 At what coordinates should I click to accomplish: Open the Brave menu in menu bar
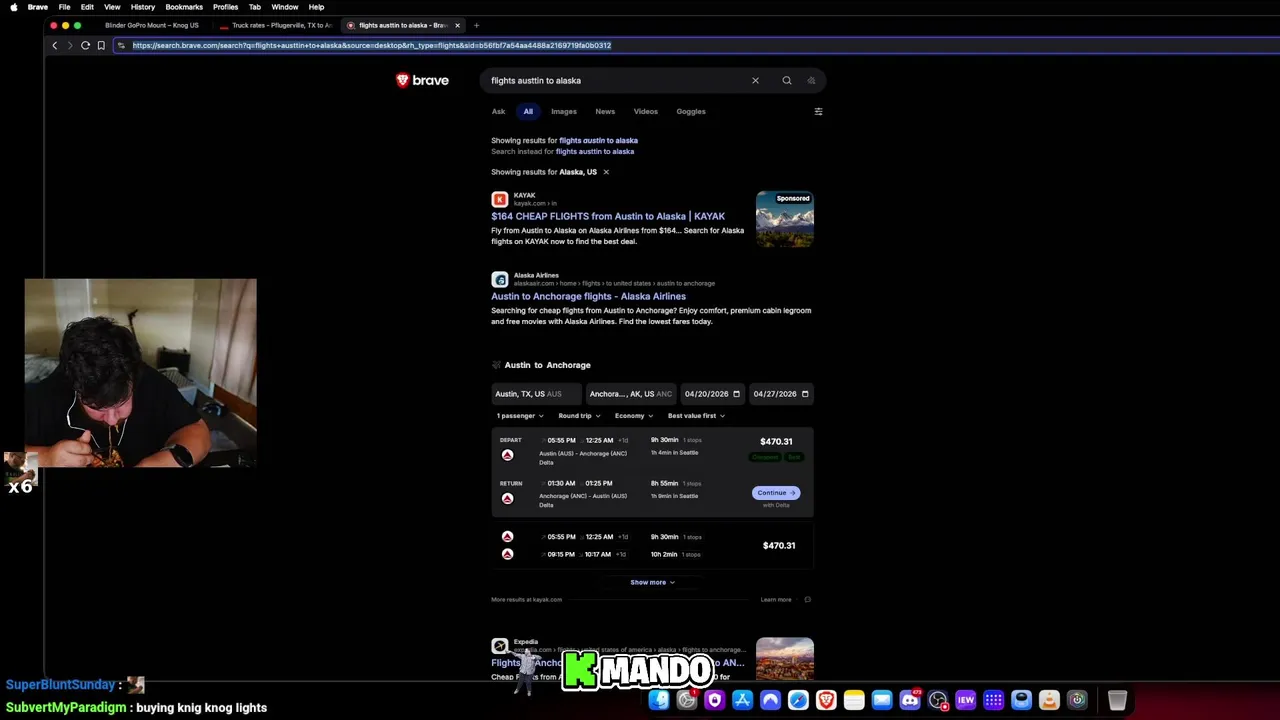(x=38, y=7)
